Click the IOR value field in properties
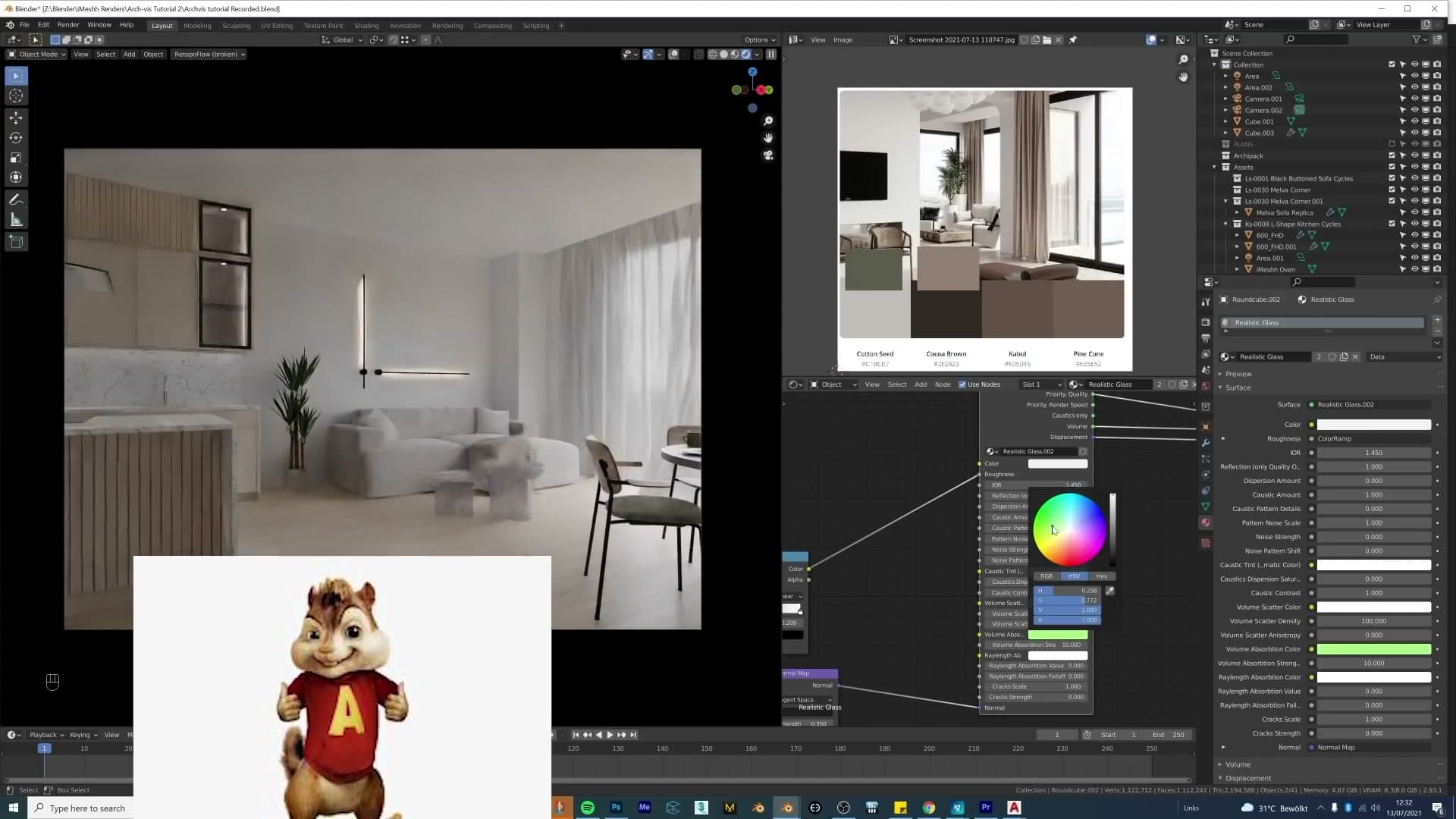Screen dimensions: 1456x819 [1374, 453]
